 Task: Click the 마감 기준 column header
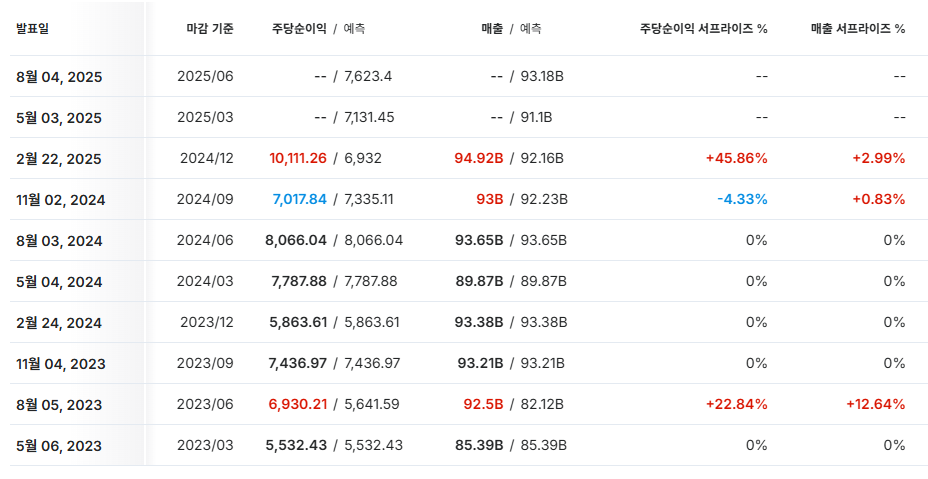(210, 29)
